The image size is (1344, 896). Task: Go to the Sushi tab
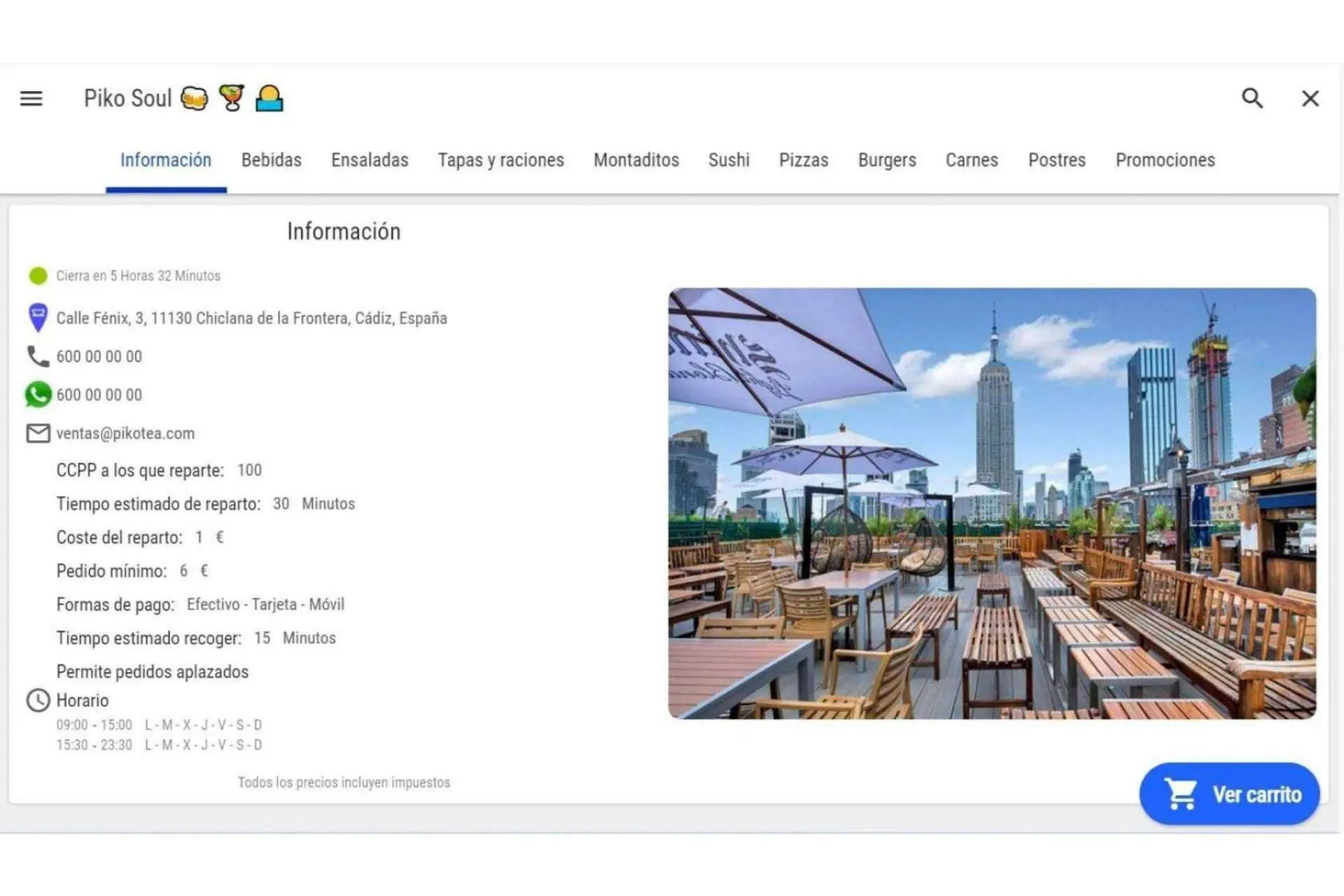(x=729, y=160)
